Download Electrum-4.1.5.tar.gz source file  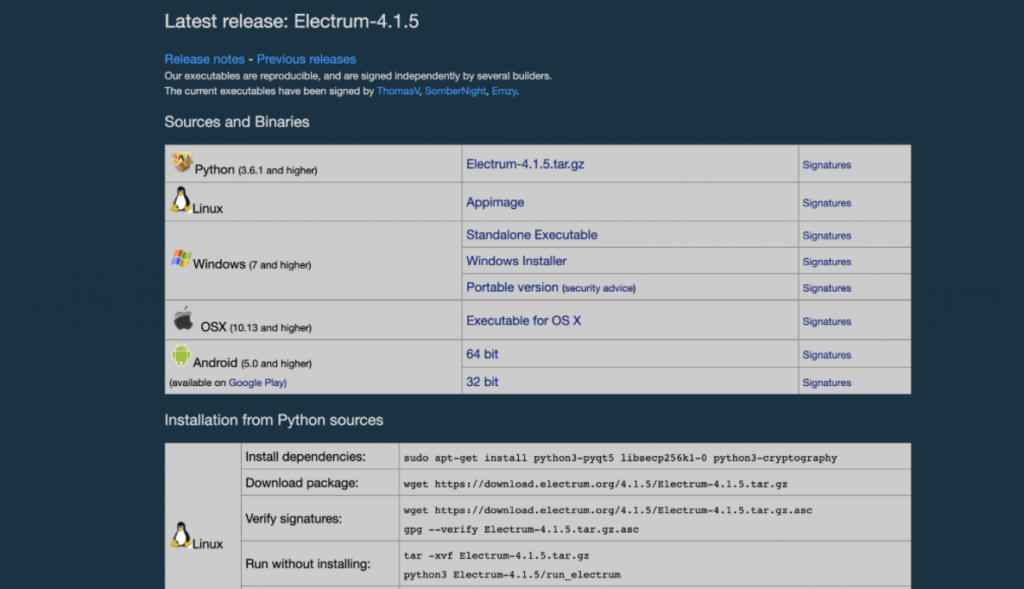(525, 164)
